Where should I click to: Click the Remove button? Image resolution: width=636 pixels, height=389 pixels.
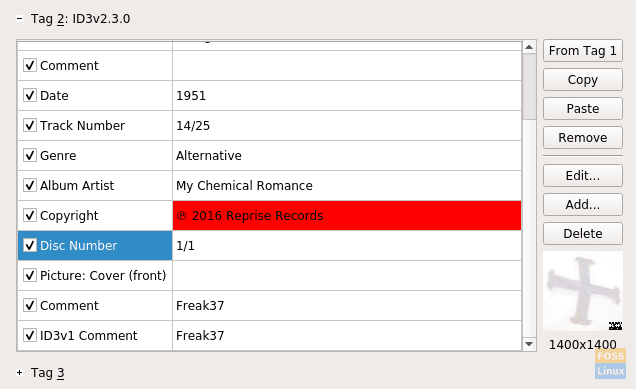point(582,138)
